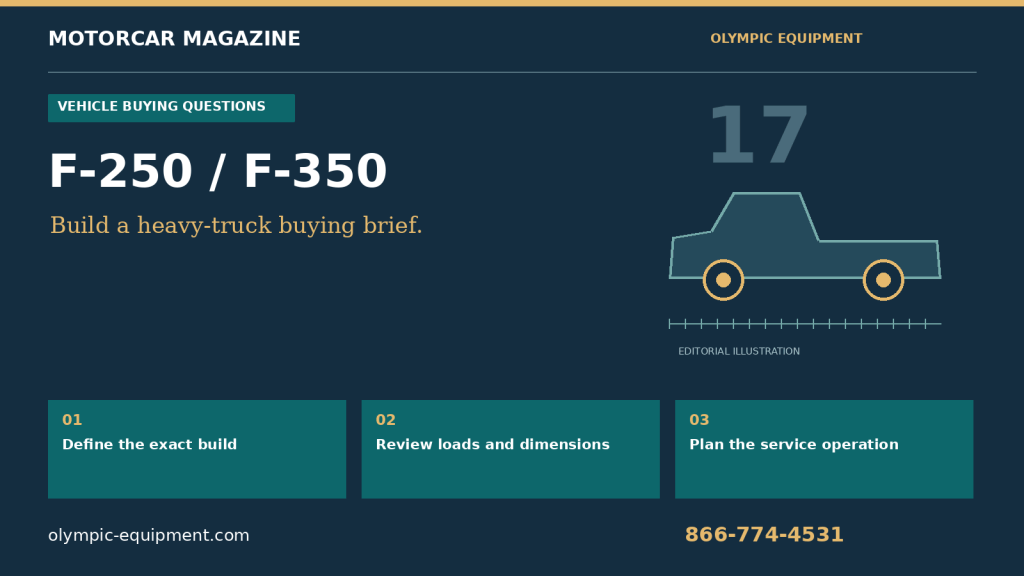The height and width of the screenshot is (576, 1024).
Task: Click the gold top border stripe
Action: point(512,3)
